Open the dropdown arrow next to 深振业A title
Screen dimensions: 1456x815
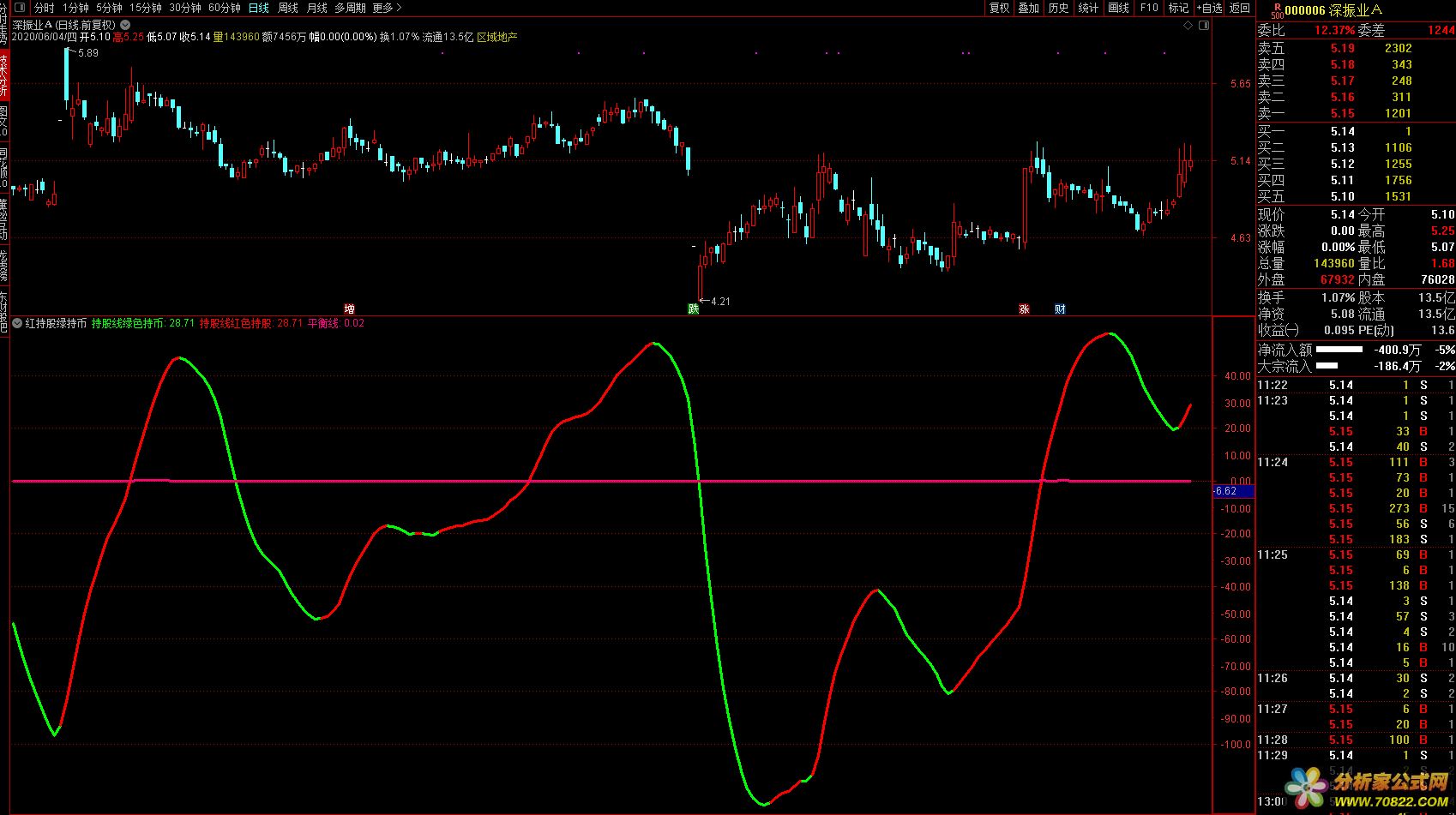click(125, 25)
